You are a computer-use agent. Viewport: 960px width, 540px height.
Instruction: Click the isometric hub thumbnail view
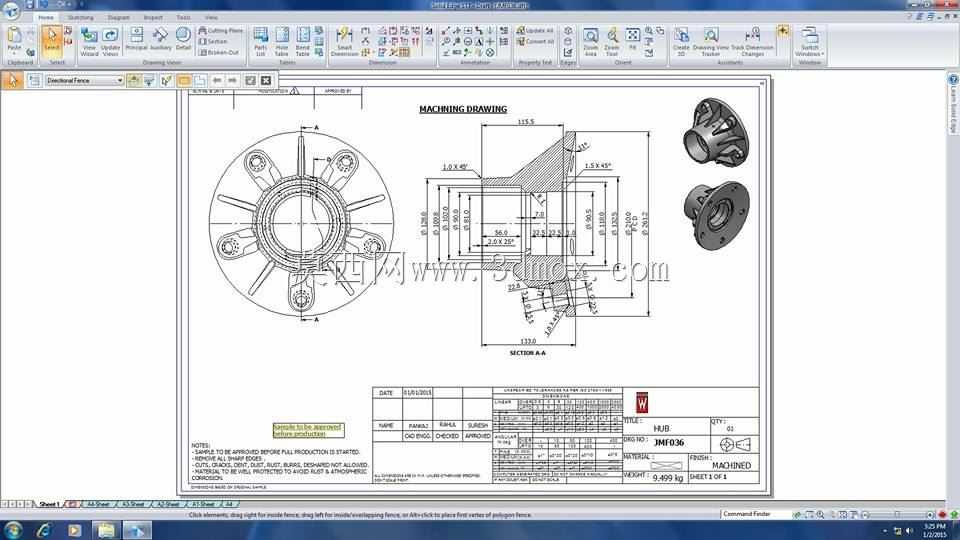pyautogui.click(x=716, y=132)
